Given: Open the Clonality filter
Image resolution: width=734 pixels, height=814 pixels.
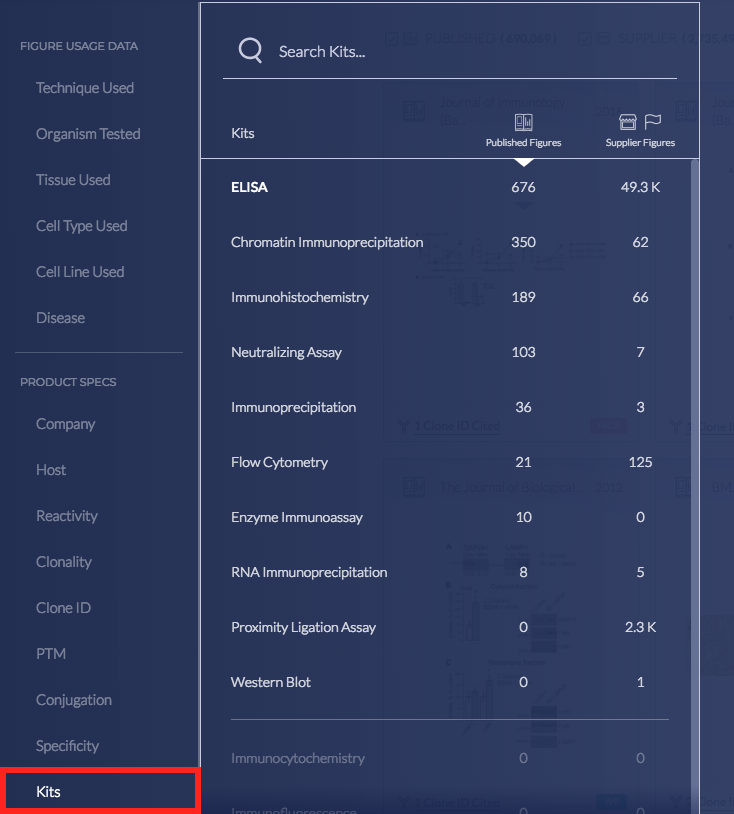Looking at the screenshot, I should click(x=64, y=562).
